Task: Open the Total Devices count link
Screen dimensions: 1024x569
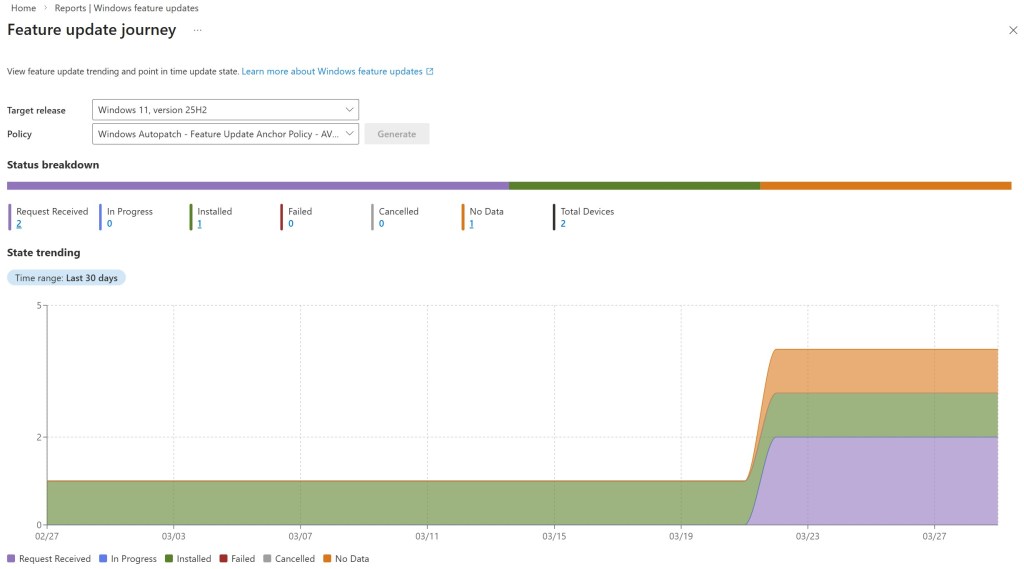Action: point(563,224)
